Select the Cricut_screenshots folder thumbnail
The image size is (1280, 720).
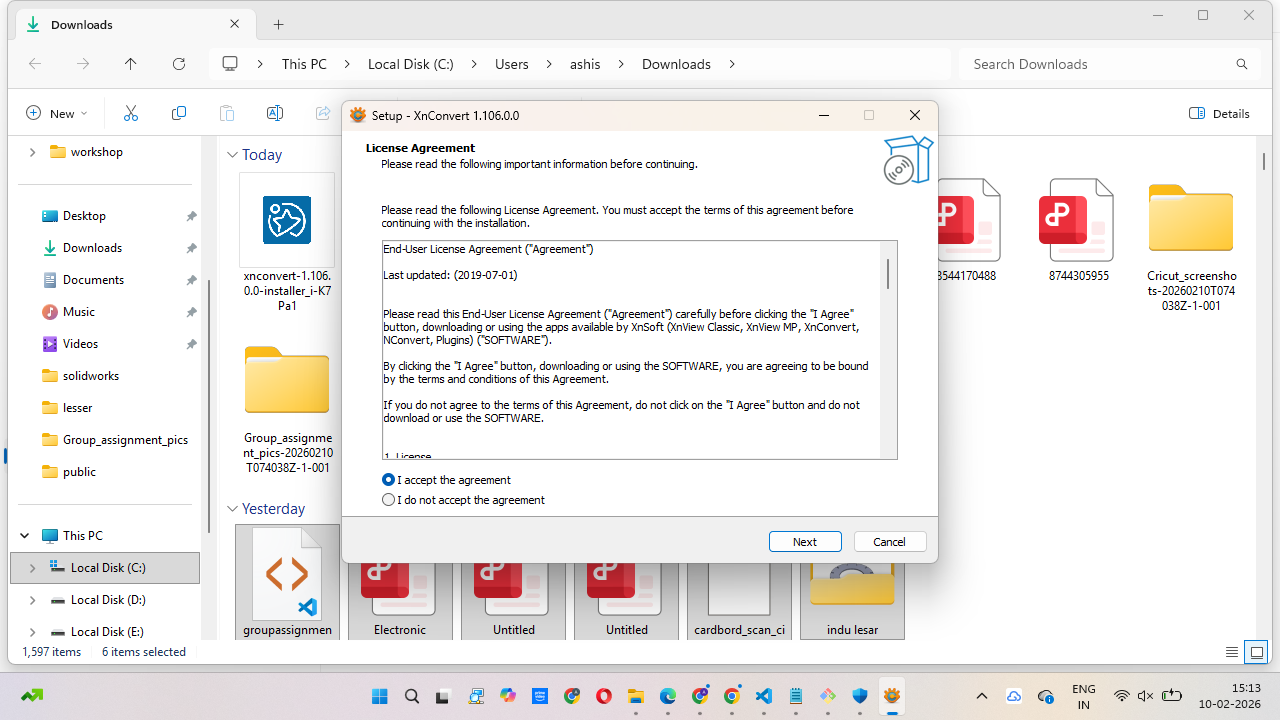pos(1191,218)
